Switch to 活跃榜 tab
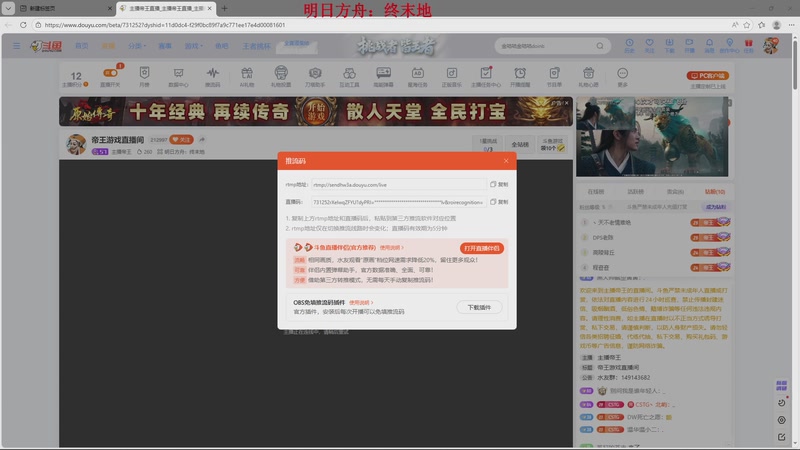This screenshot has height=450, width=800. [635, 192]
